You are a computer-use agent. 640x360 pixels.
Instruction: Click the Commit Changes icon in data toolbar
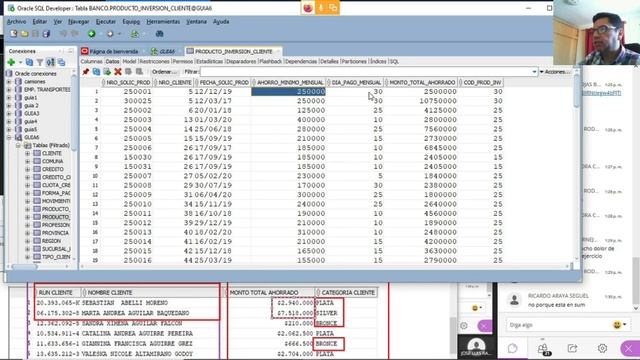129,72
